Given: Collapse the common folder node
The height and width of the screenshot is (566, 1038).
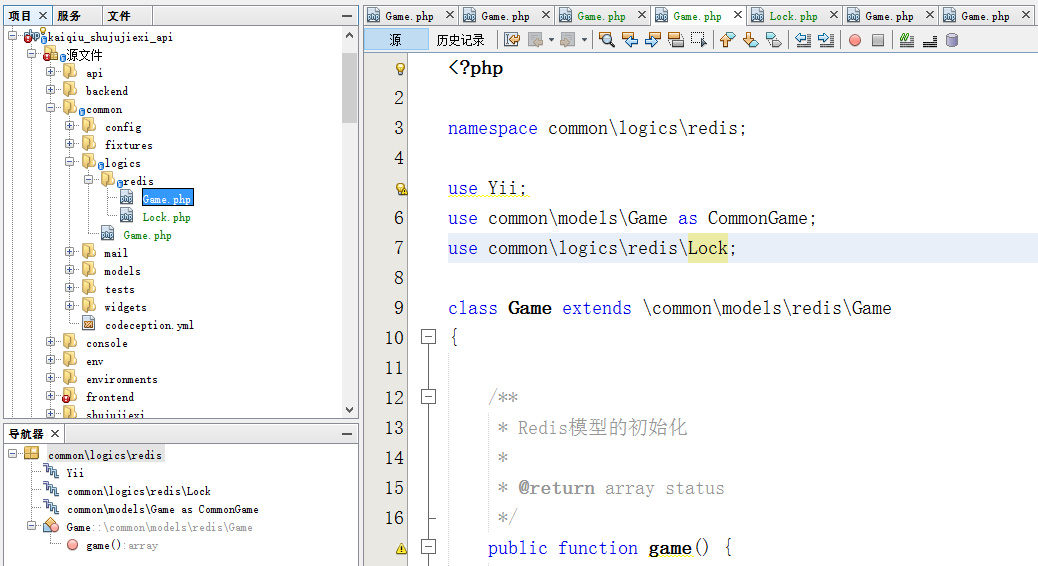Looking at the screenshot, I should [51, 109].
